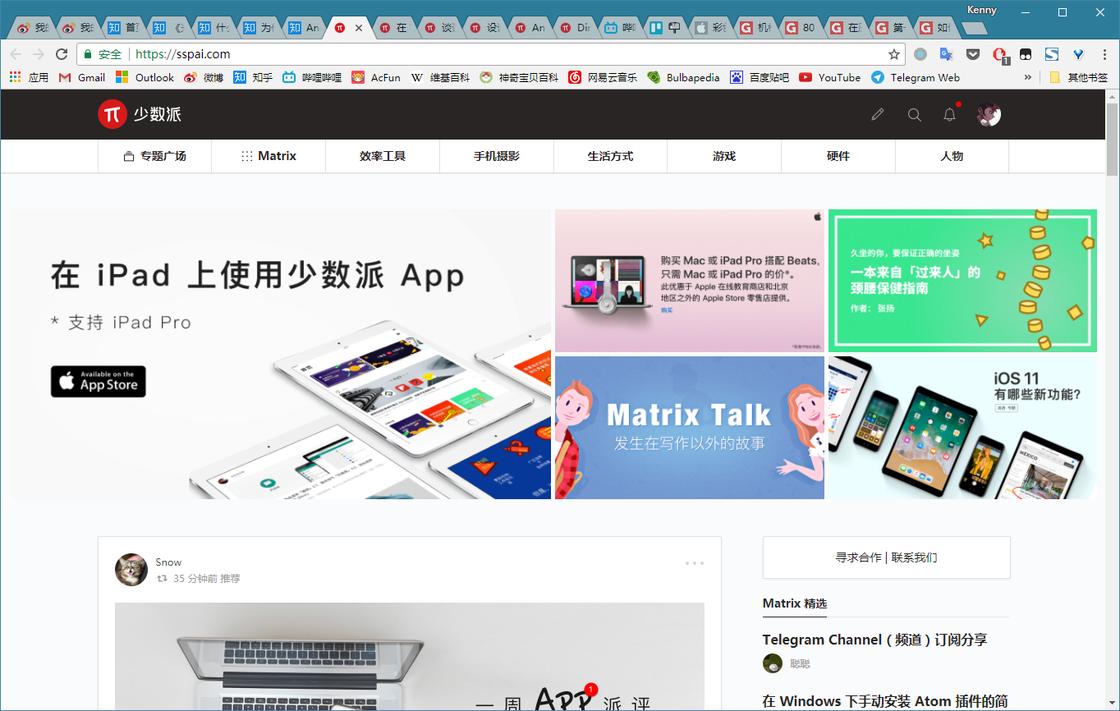
Task: Switch to the Apple logo browser tab
Action: coord(710,28)
